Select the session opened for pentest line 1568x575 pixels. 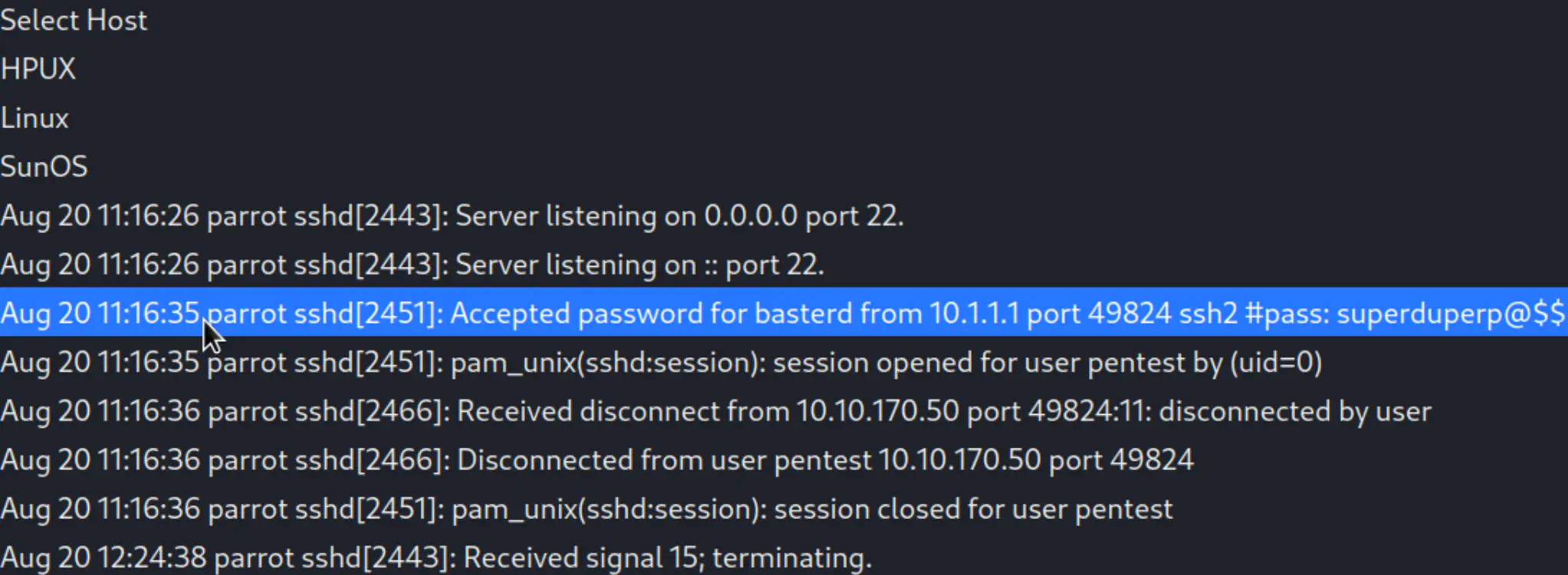661,363
